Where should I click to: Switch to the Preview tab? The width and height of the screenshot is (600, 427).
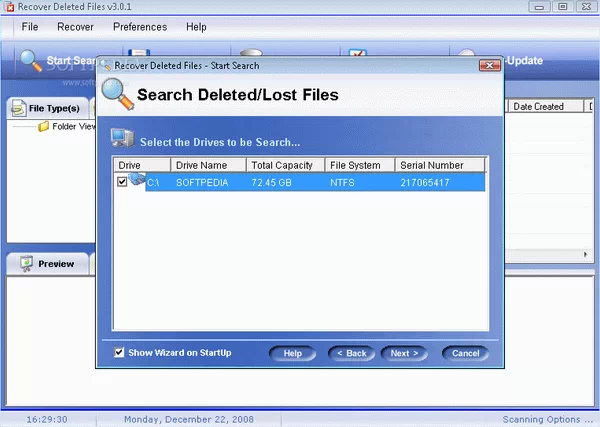point(47,264)
